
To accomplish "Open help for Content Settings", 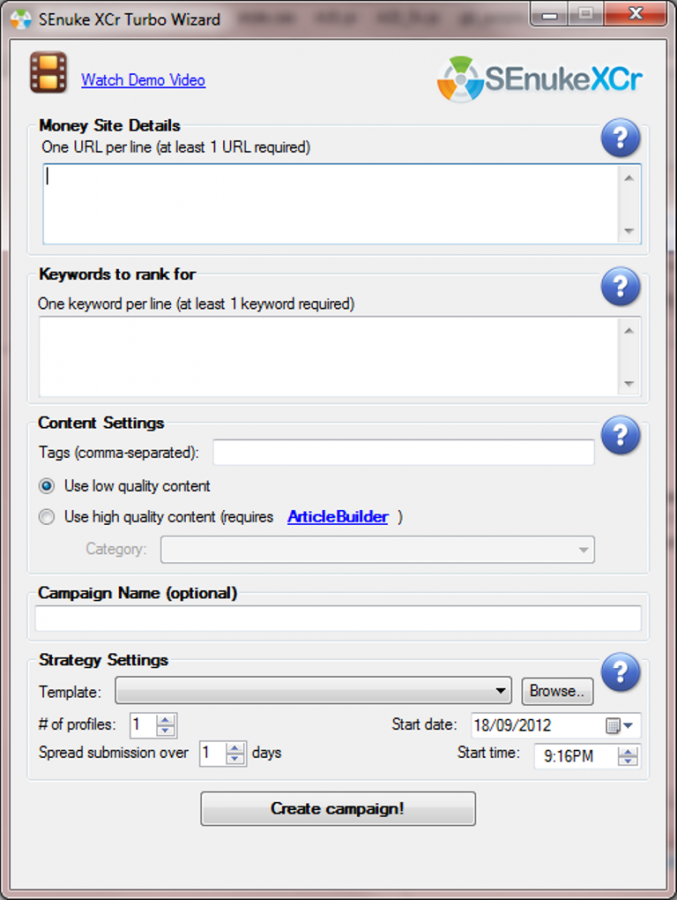I will pyautogui.click(x=620, y=435).
